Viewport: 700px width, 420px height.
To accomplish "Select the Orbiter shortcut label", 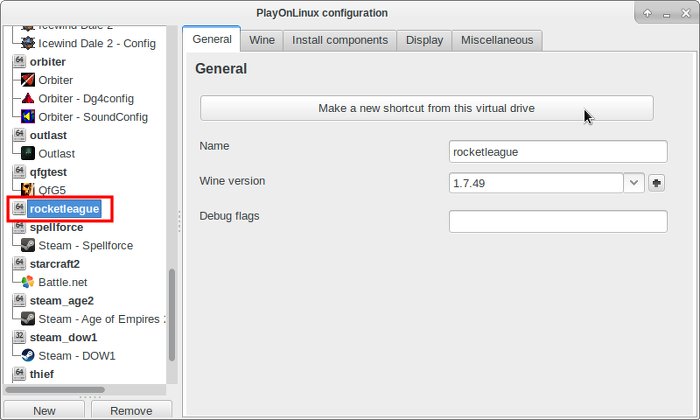I will tap(55, 80).
